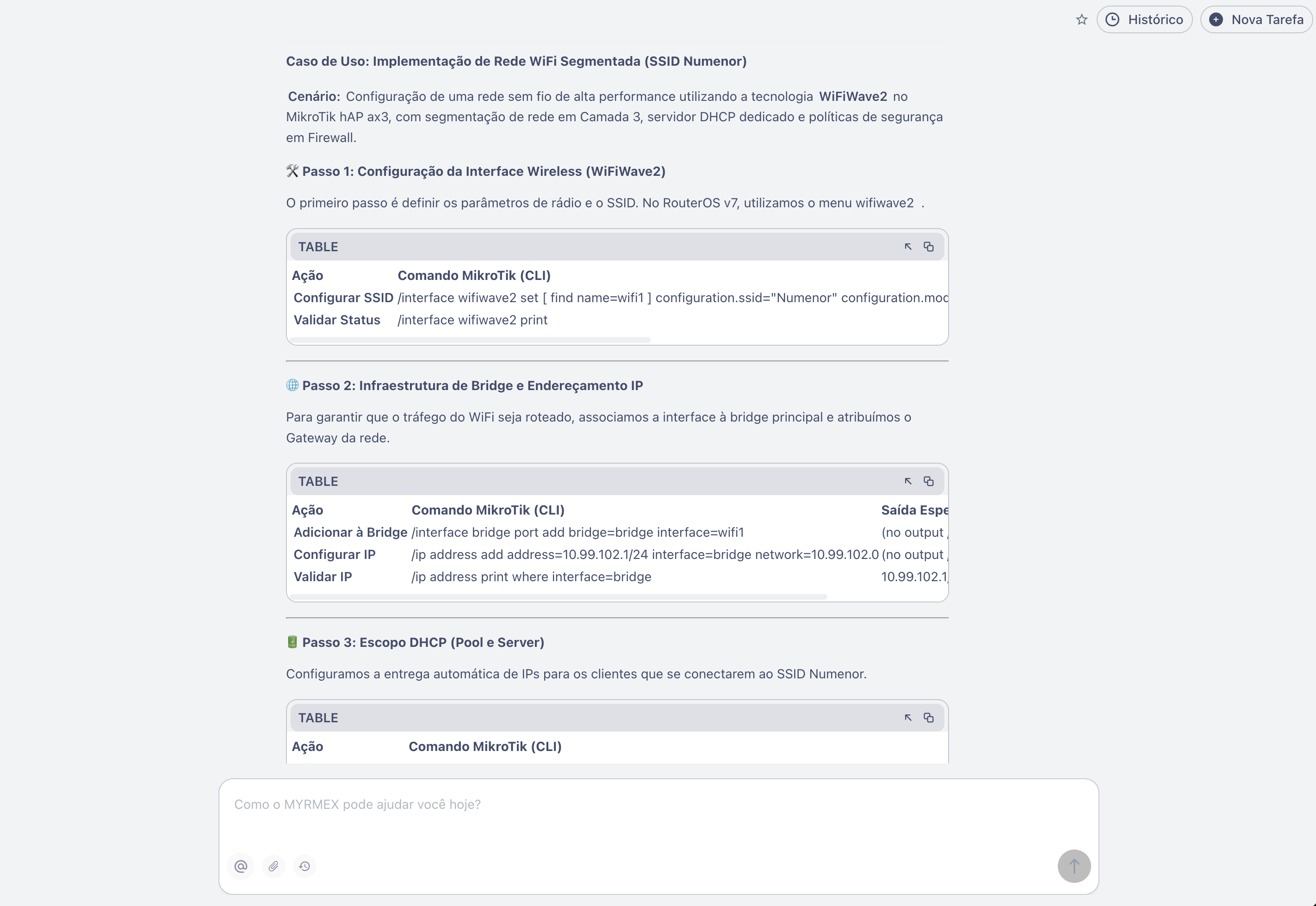Attach a file using the paperclip icon

tap(273, 866)
